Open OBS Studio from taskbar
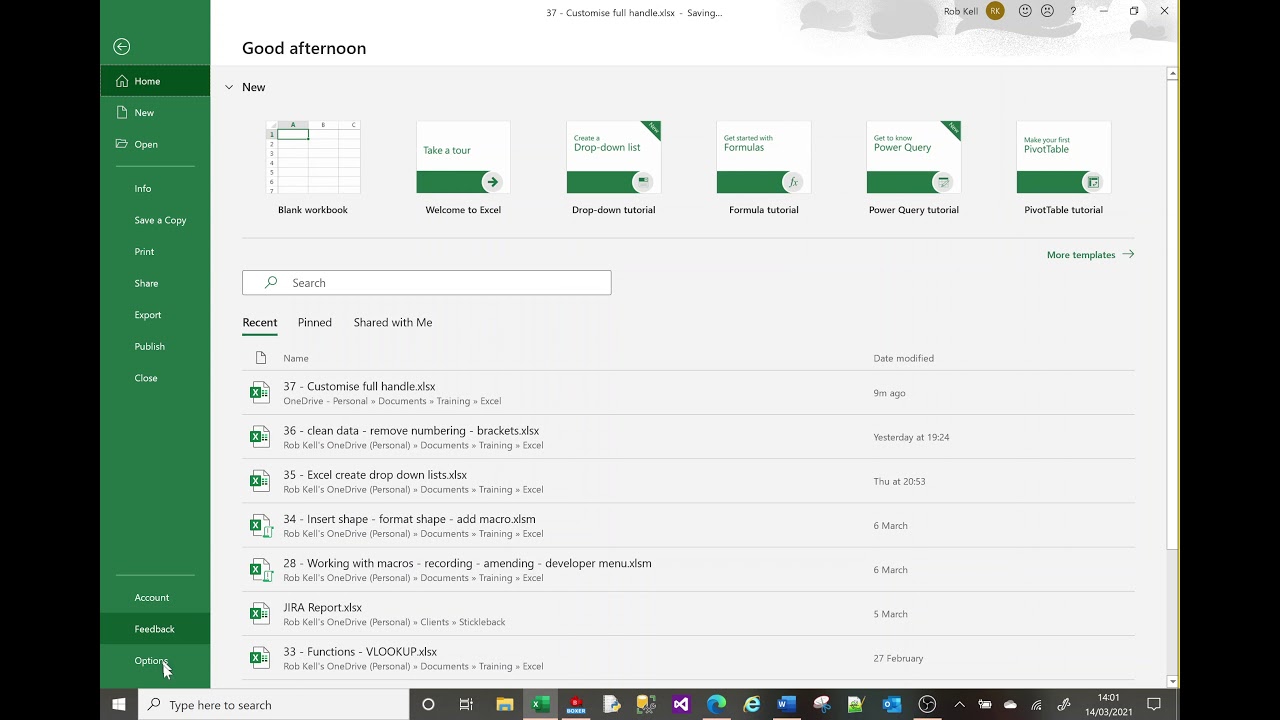 927,704
